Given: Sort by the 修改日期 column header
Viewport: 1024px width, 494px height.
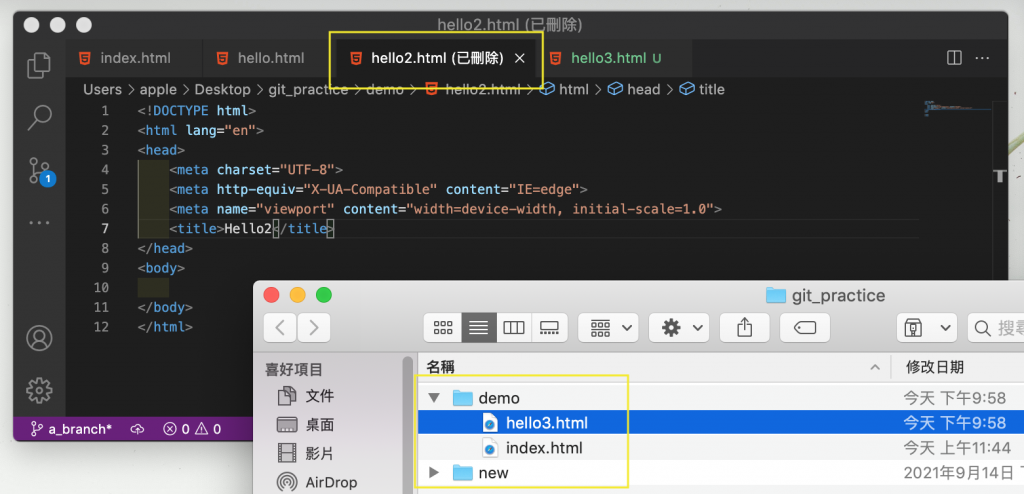Looking at the screenshot, I should tap(958, 367).
